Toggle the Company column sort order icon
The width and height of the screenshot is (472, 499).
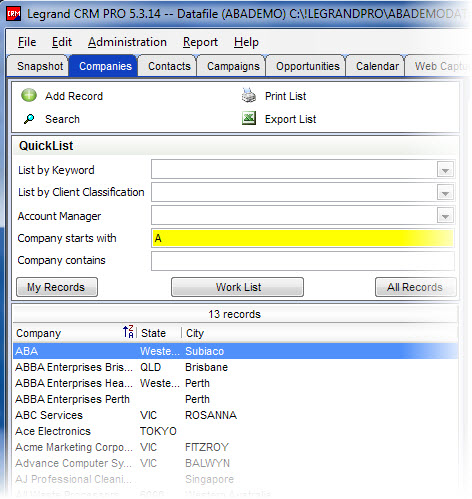point(128,332)
